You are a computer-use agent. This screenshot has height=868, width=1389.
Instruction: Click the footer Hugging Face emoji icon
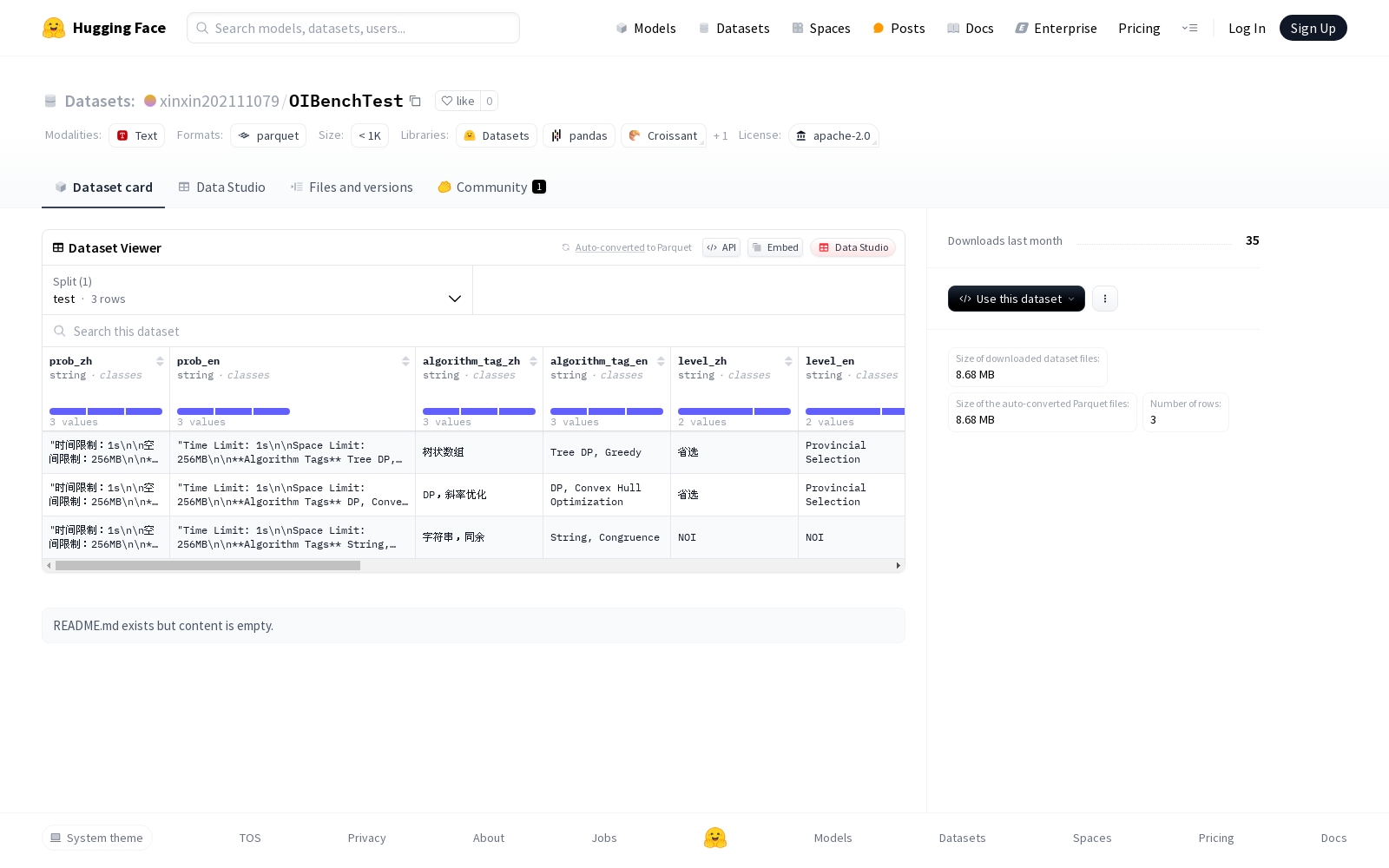[x=715, y=838]
